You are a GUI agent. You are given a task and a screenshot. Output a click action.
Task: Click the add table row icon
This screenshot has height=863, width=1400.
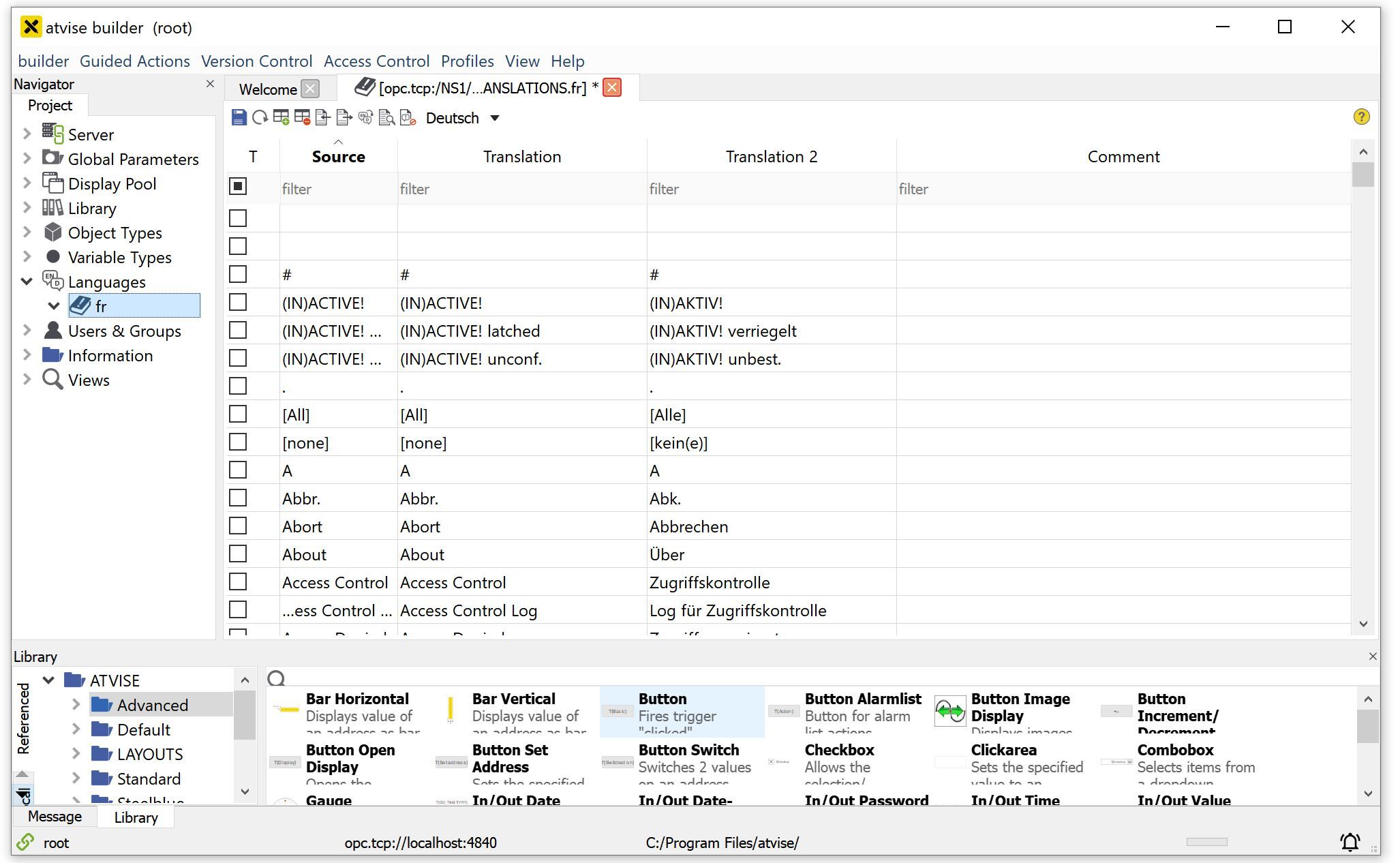[281, 118]
